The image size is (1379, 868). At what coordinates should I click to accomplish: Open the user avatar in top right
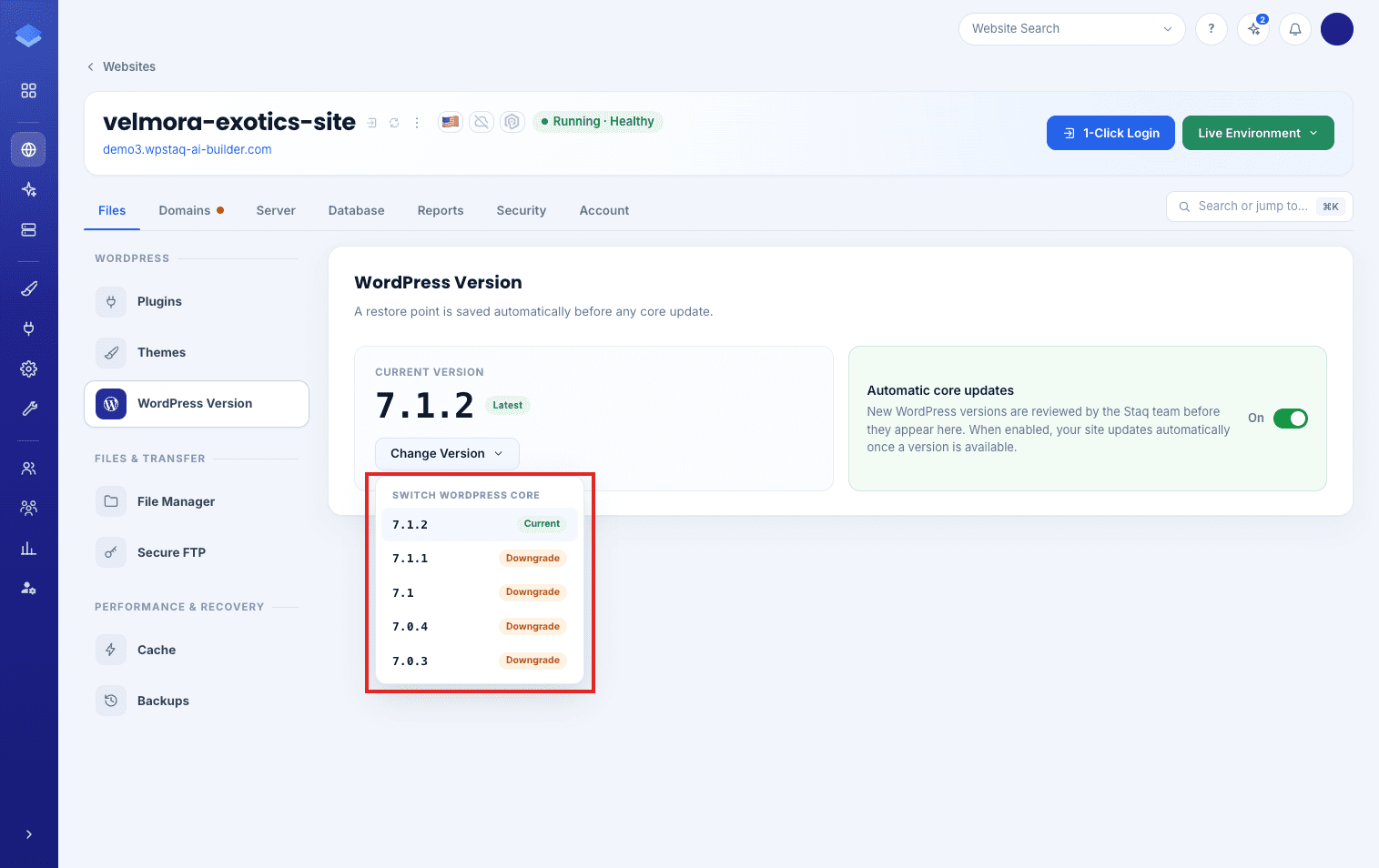[x=1336, y=29]
